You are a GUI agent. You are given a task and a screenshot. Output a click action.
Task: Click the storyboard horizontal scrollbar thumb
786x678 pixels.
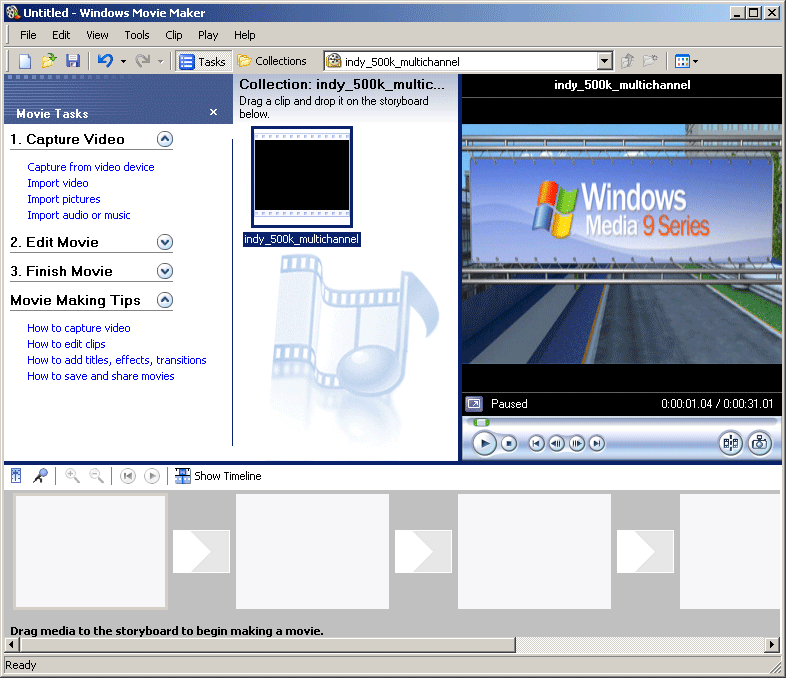tap(267, 644)
